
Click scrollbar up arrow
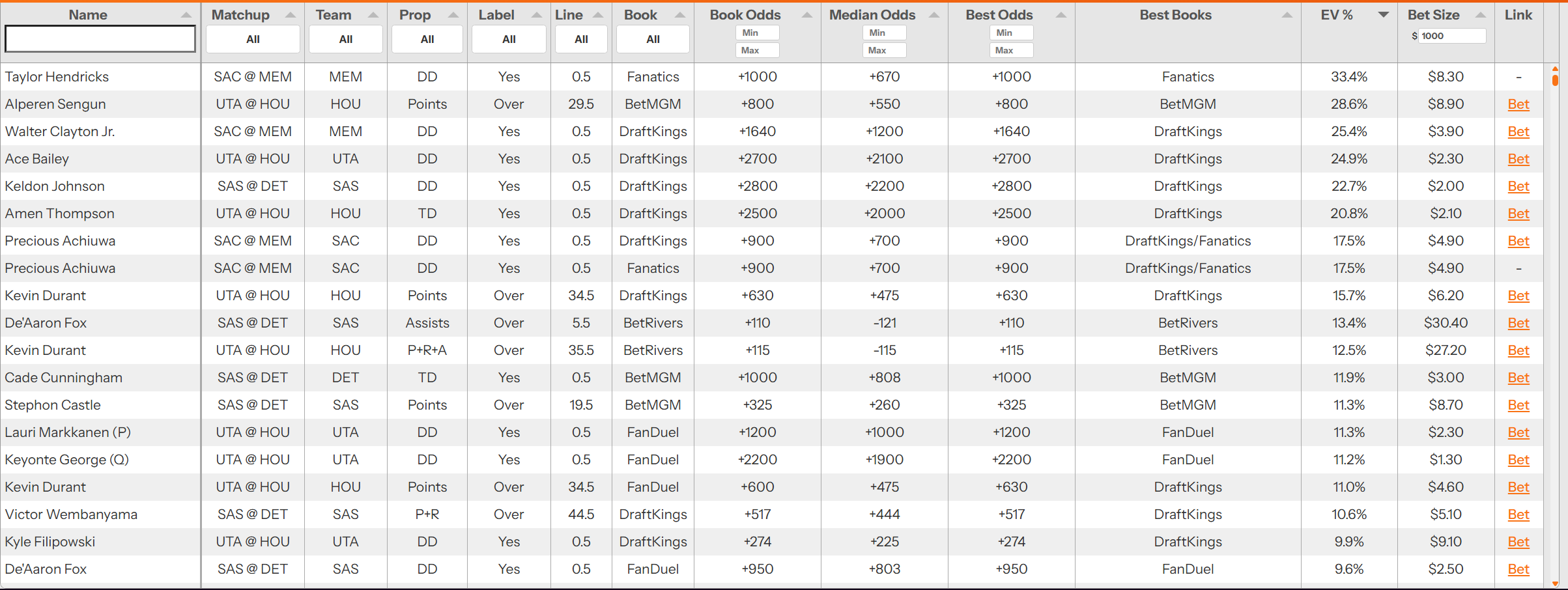click(1555, 68)
